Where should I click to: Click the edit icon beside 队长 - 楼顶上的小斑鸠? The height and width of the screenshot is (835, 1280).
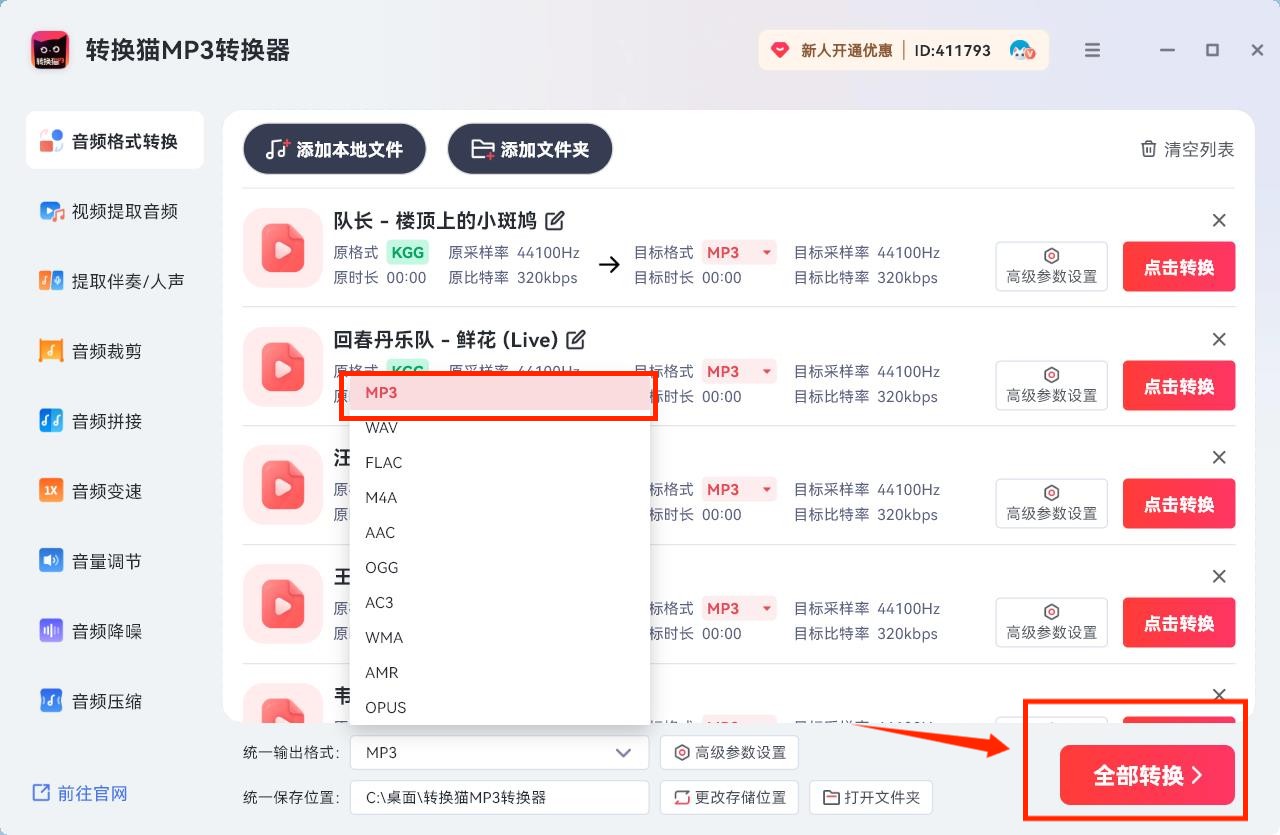point(554,221)
